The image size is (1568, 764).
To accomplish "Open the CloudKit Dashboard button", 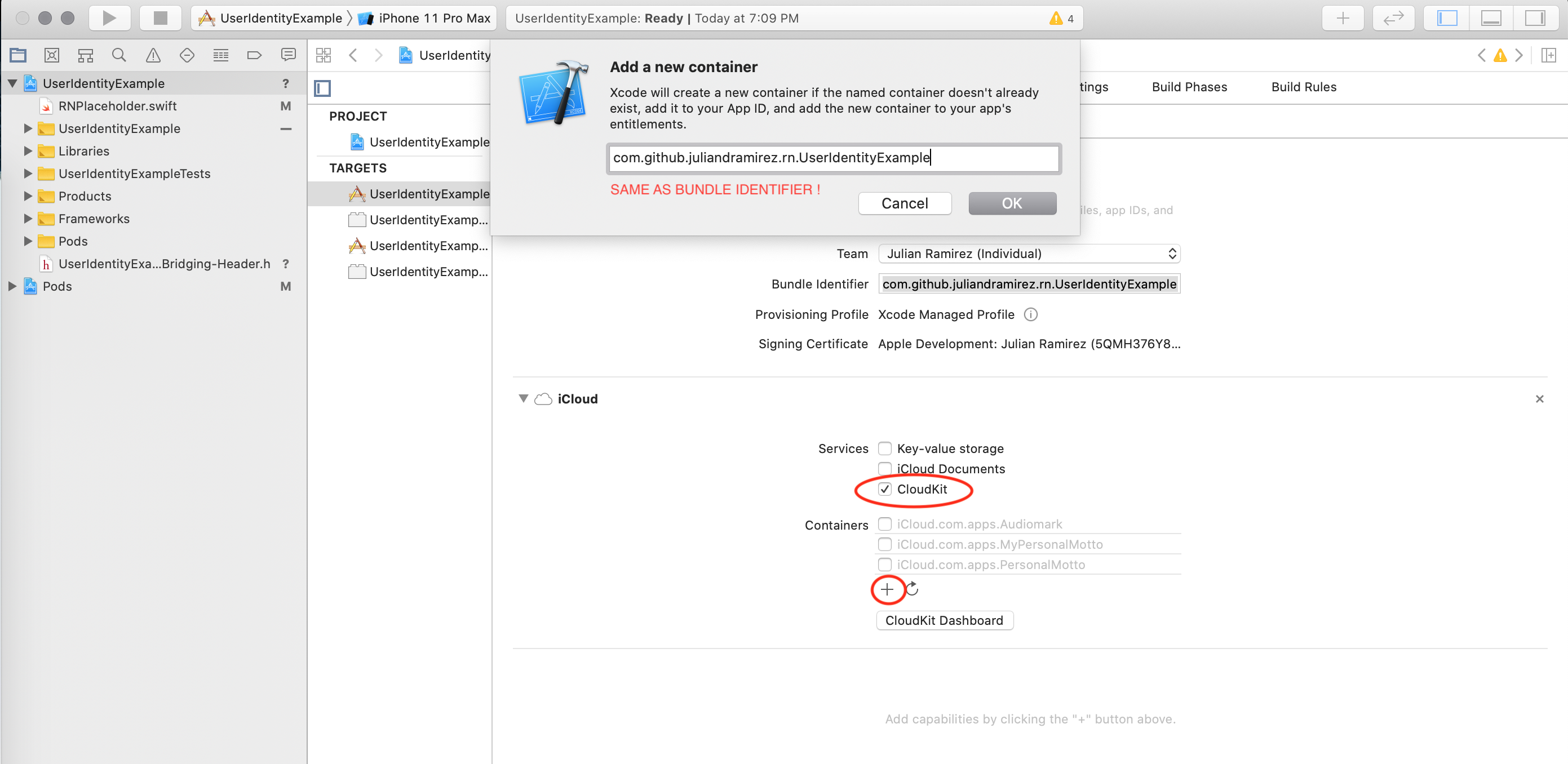I will point(944,620).
